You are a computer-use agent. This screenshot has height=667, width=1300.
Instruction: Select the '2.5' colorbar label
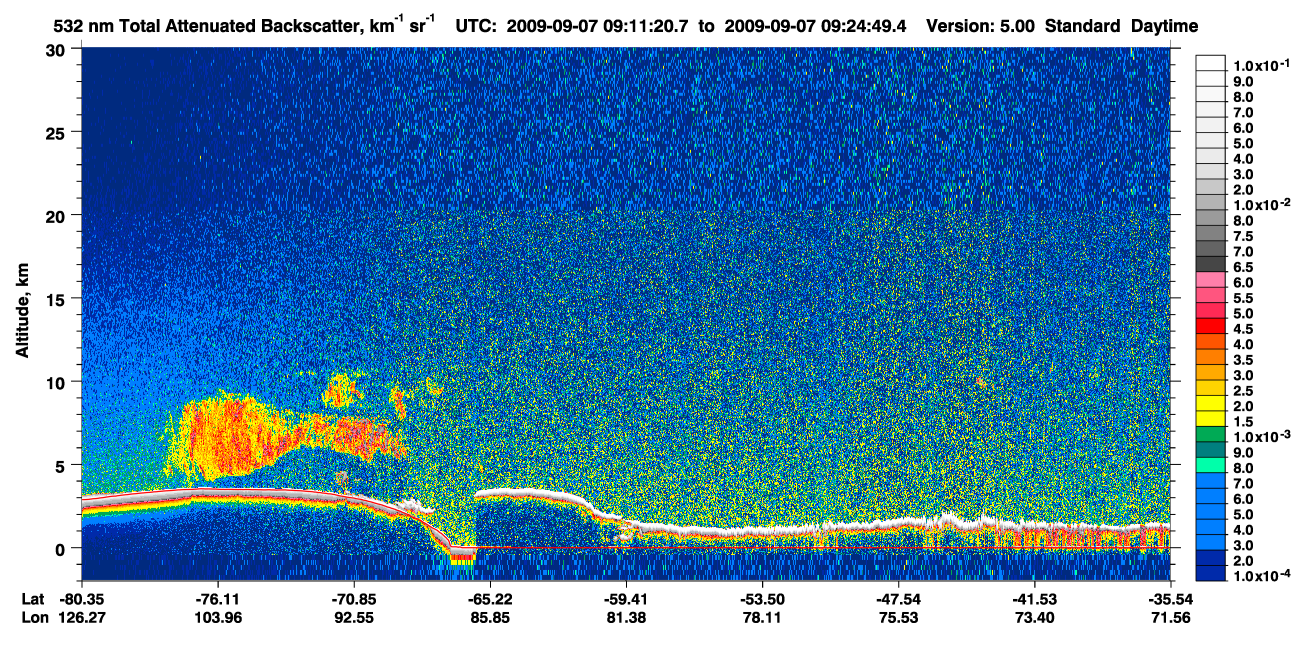click(x=1243, y=390)
